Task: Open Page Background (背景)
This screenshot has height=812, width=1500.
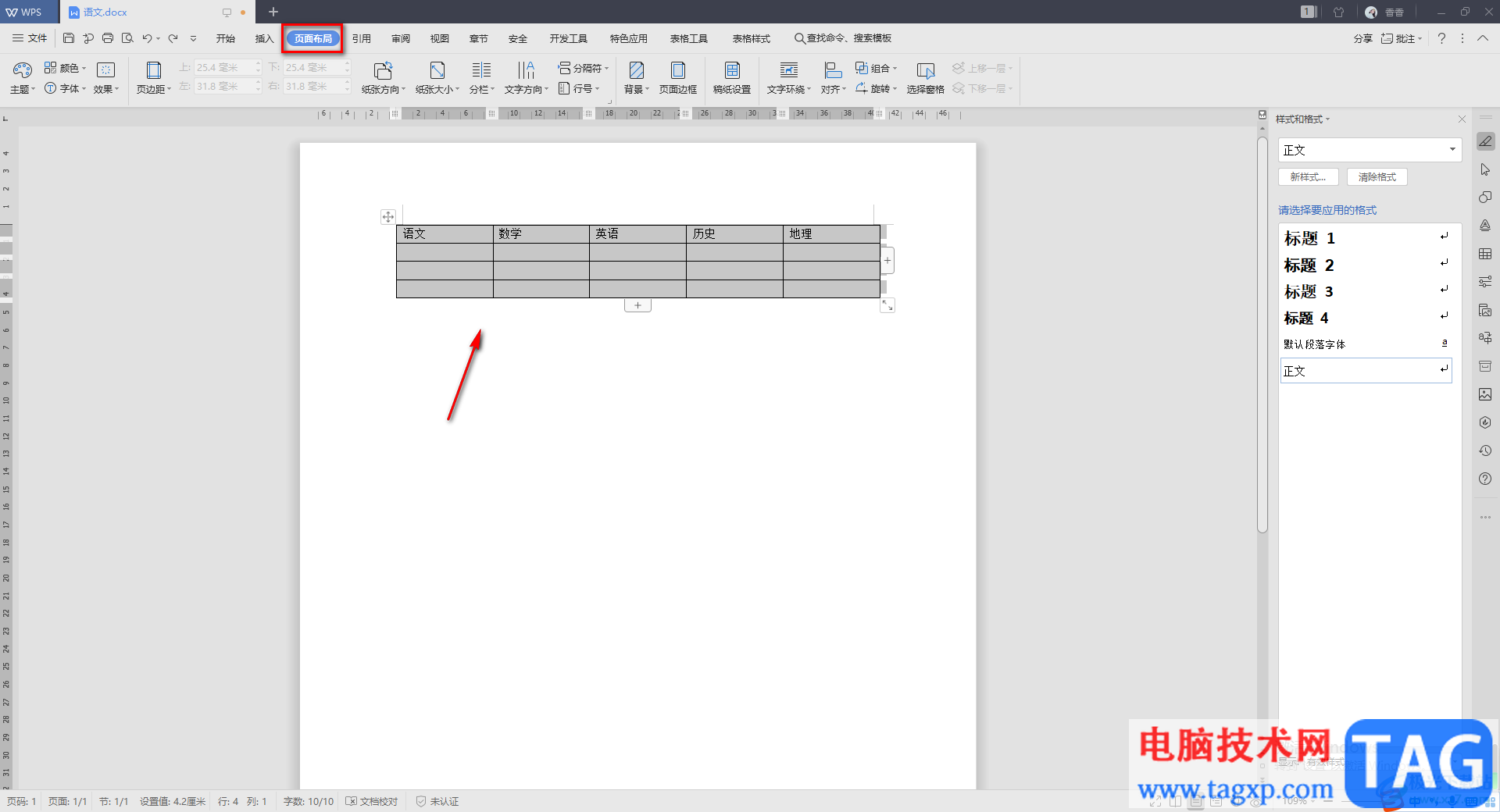Action: click(x=637, y=77)
